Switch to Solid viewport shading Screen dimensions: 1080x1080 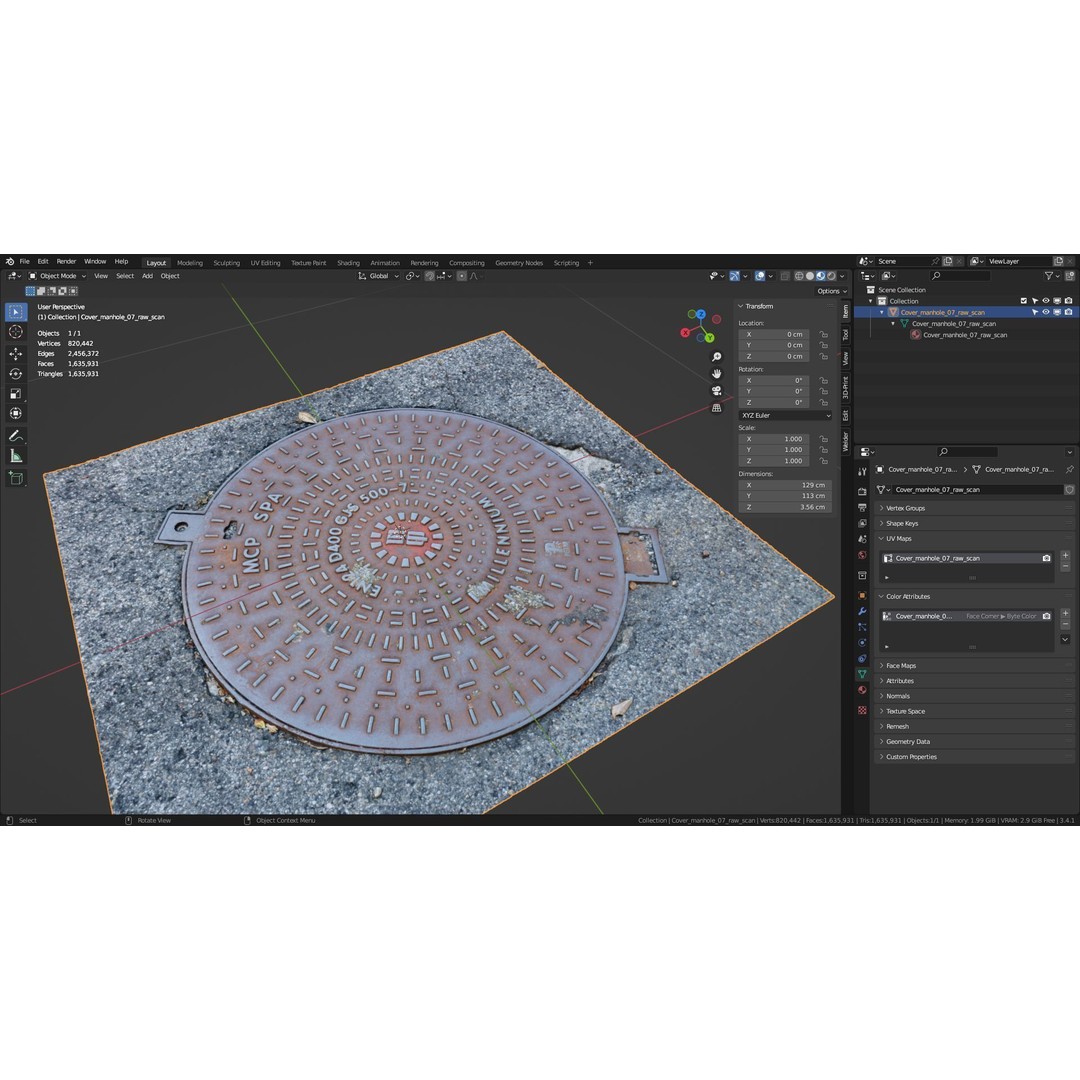tap(810, 276)
